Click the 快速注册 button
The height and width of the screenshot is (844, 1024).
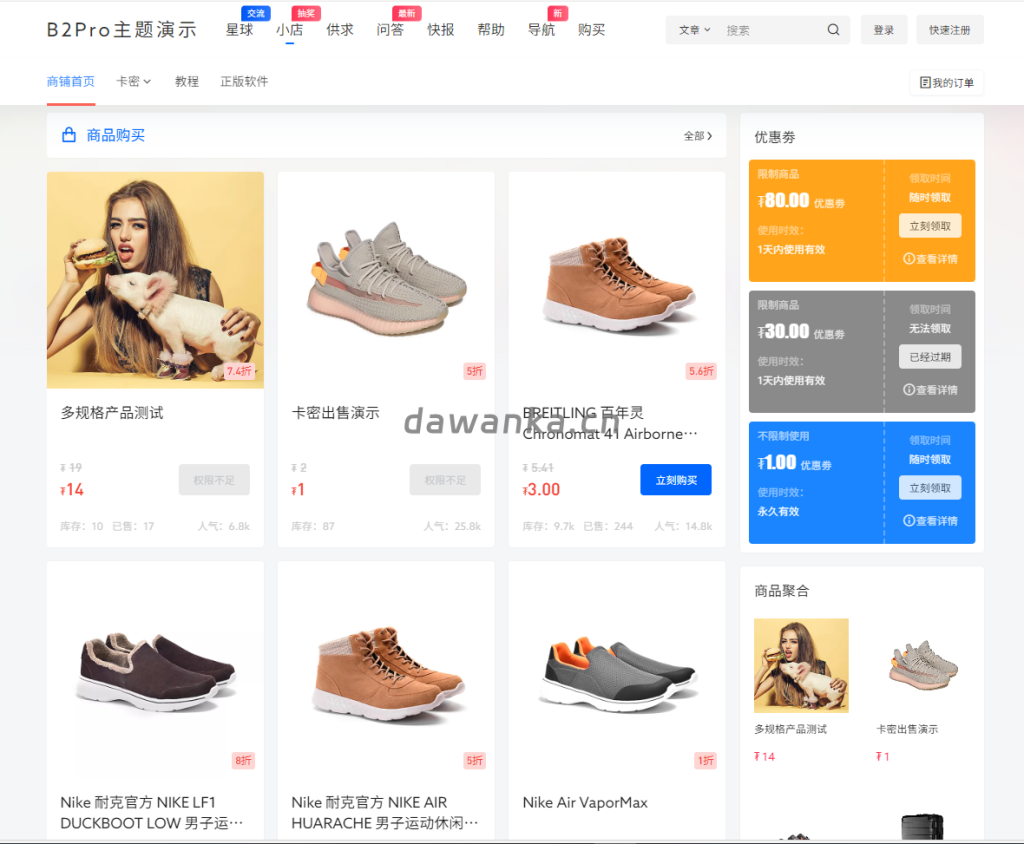click(950, 30)
